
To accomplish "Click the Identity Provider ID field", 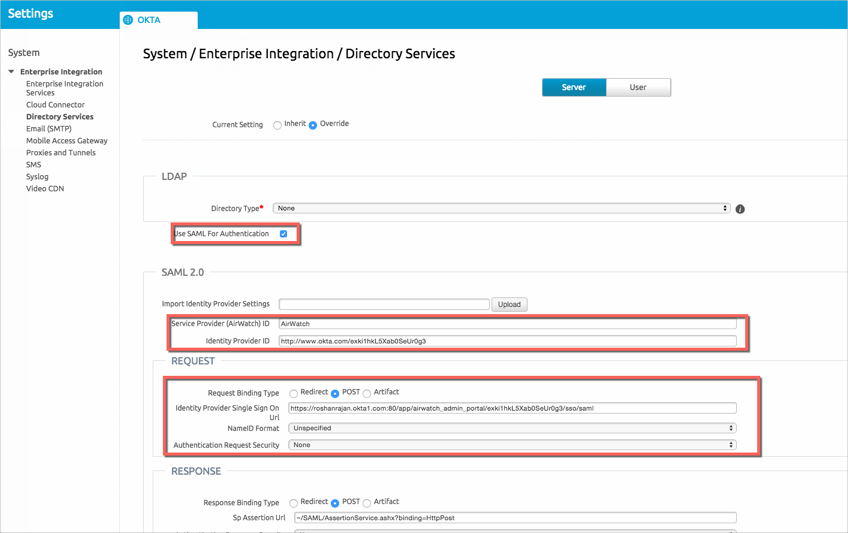I will (x=507, y=341).
